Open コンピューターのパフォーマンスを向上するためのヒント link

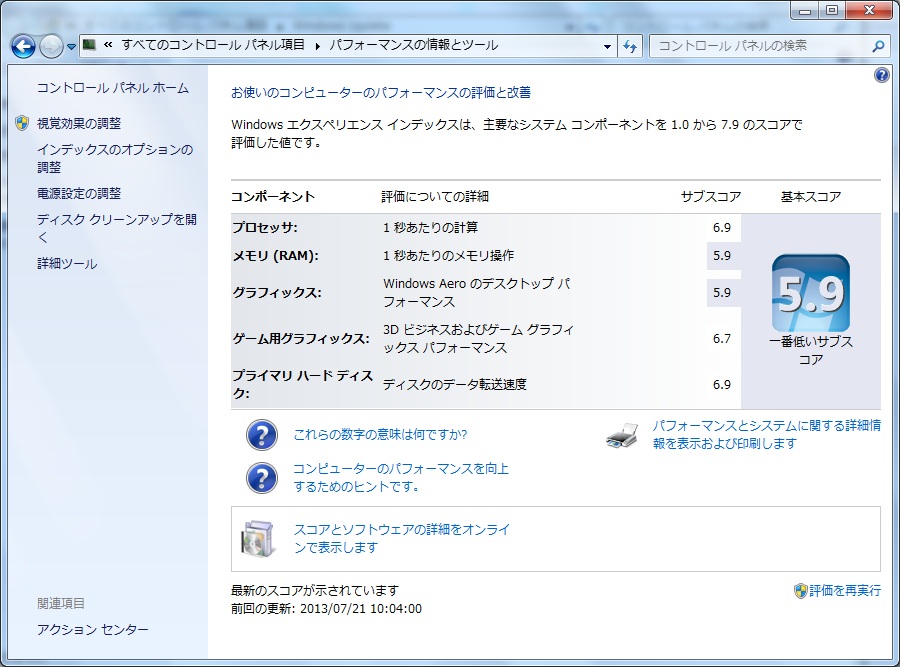[401, 478]
